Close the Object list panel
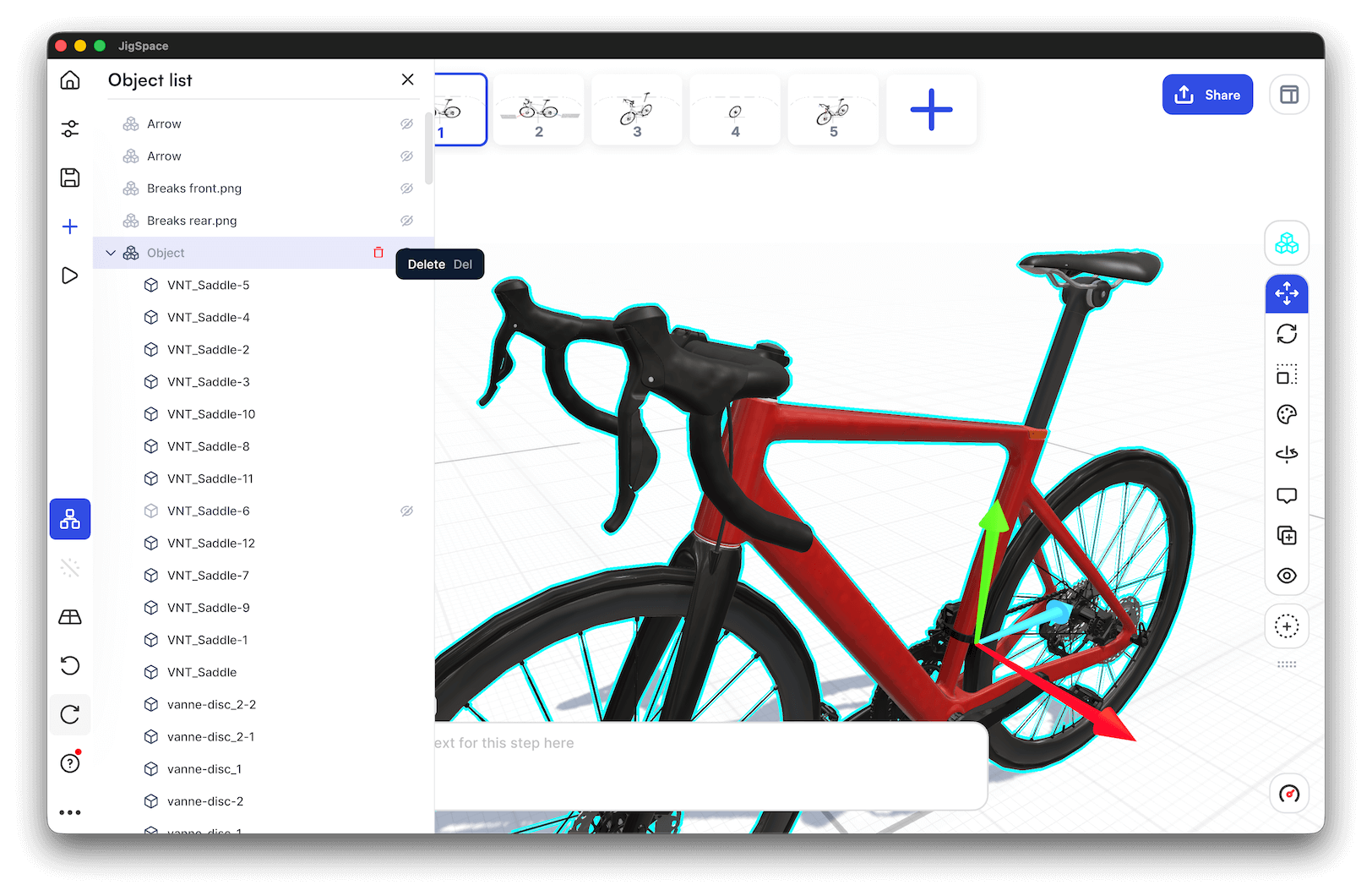Screen dimensions: 1372x896 pyautogui.click(x=407, y=79)
